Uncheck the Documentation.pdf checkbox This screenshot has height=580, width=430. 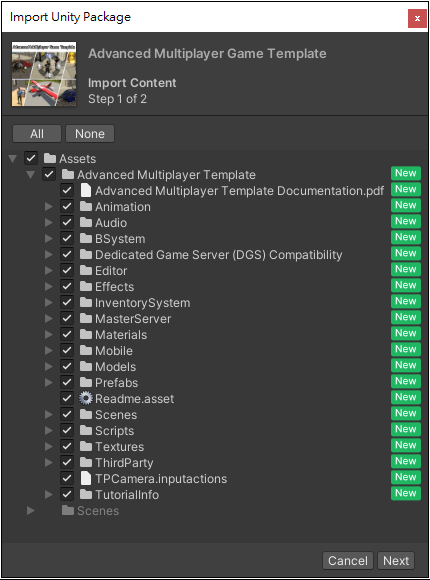(67, 190)
